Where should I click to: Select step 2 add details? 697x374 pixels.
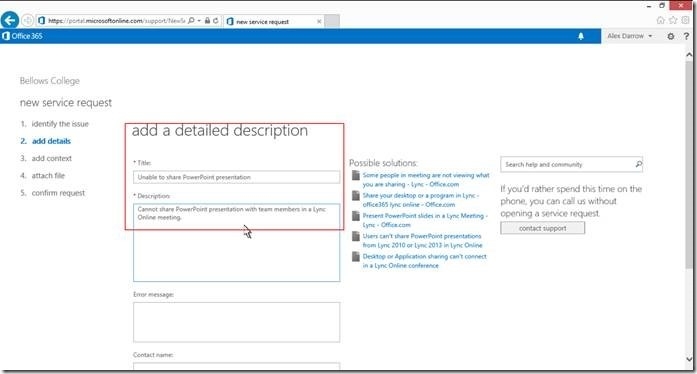pos(45,141)
